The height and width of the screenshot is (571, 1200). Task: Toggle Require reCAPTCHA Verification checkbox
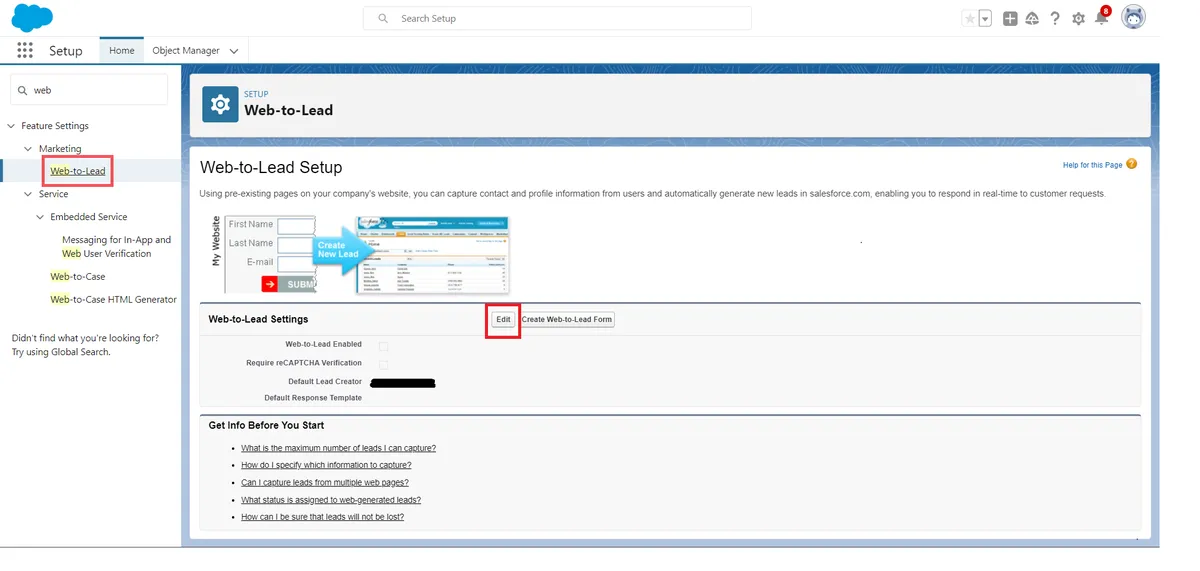(383, 364)
